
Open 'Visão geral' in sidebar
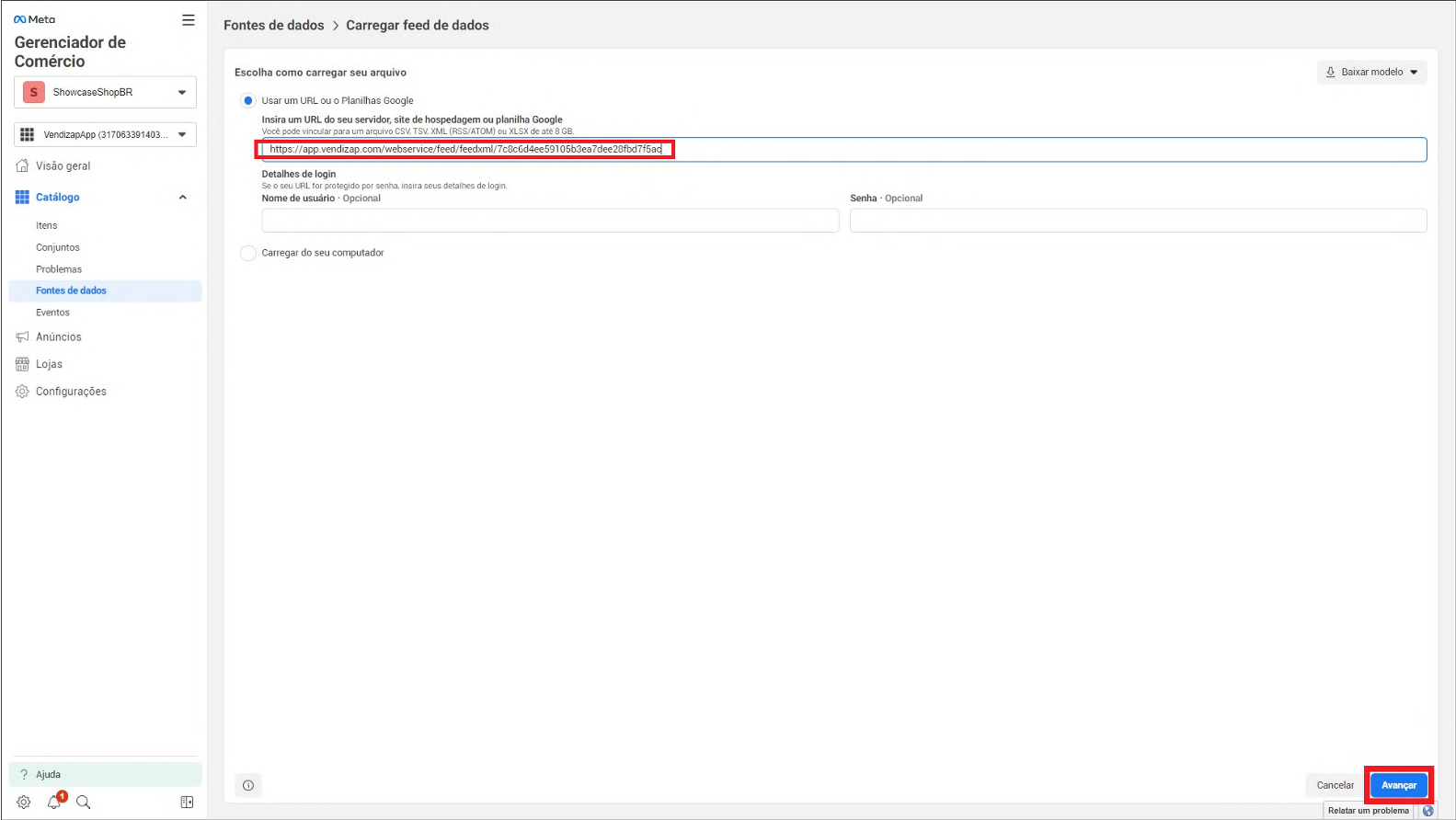pos(63,166)
